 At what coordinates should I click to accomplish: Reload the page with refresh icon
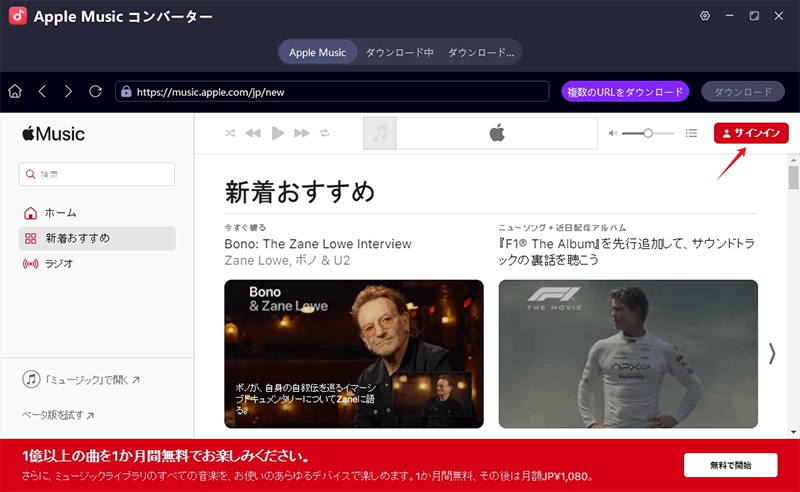[95, 91]
